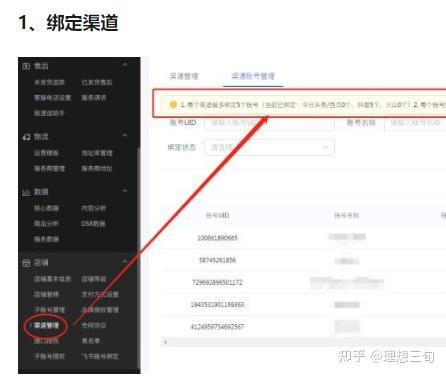Click the orange notice icon in the banner

click(173, 105)
